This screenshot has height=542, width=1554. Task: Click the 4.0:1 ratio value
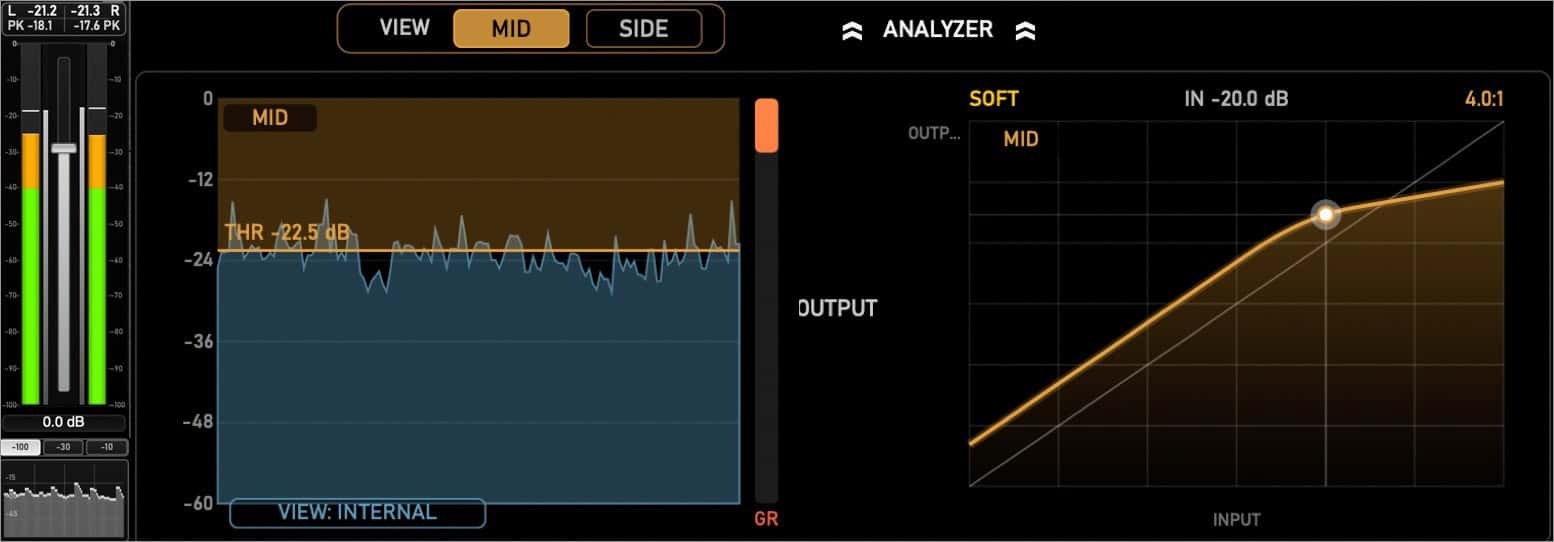[x=1482, y=99]
